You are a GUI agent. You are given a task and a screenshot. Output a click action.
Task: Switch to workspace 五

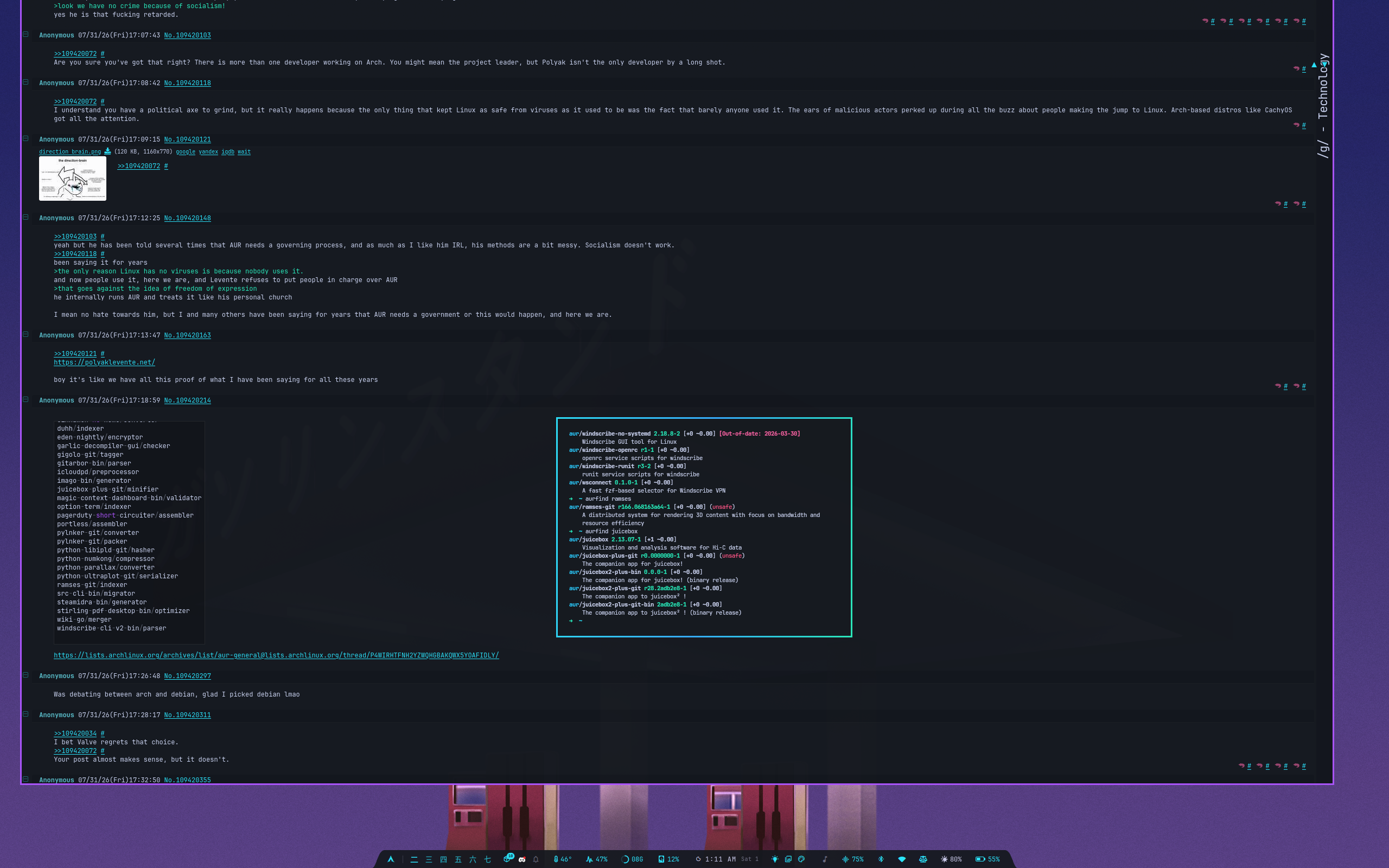458,859
